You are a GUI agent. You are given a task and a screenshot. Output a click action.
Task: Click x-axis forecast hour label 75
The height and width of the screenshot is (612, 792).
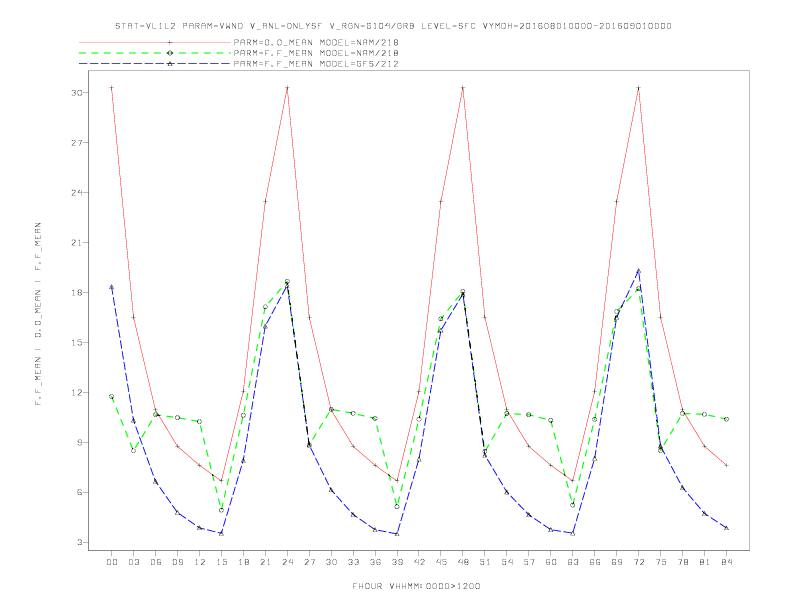[x=661, y=562]
